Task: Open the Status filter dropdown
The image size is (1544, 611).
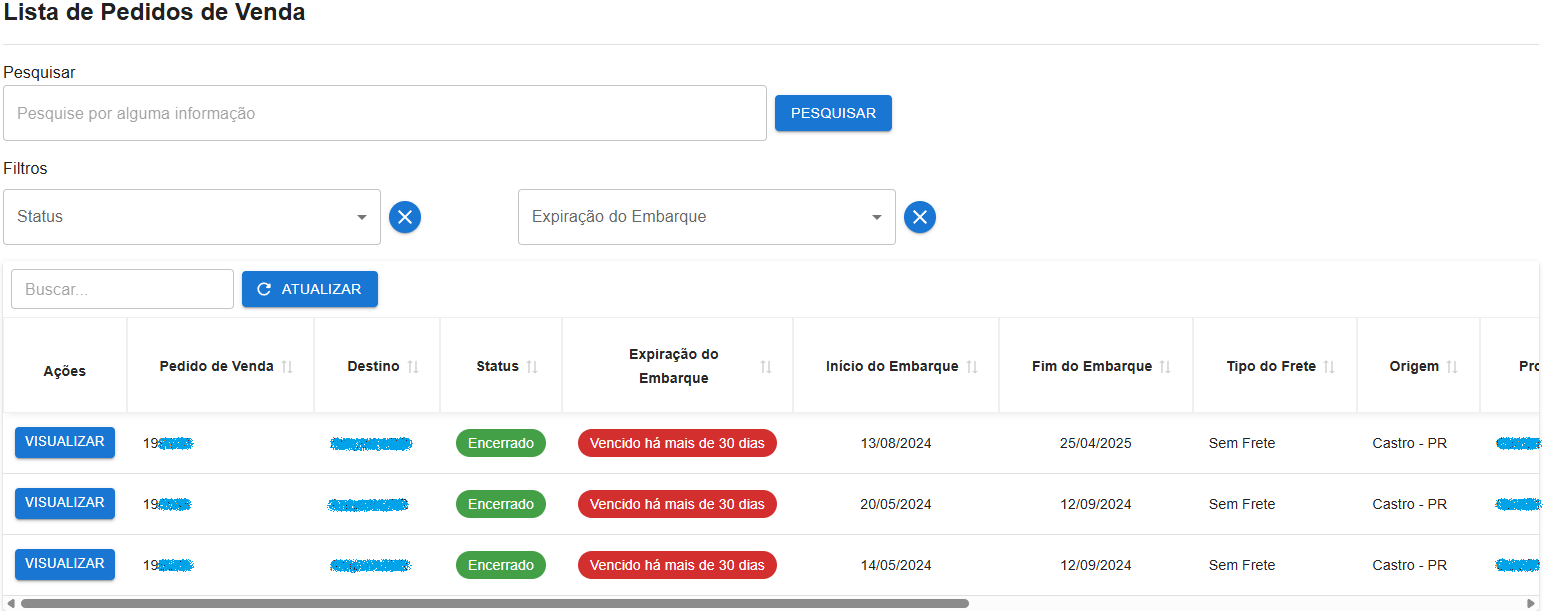Action: tap(192, 217)
